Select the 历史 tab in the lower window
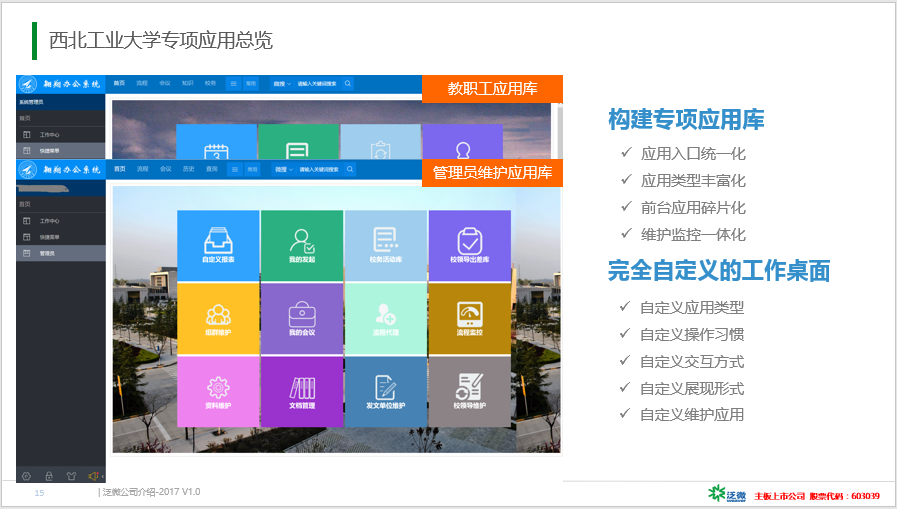 tap(189, 169)
